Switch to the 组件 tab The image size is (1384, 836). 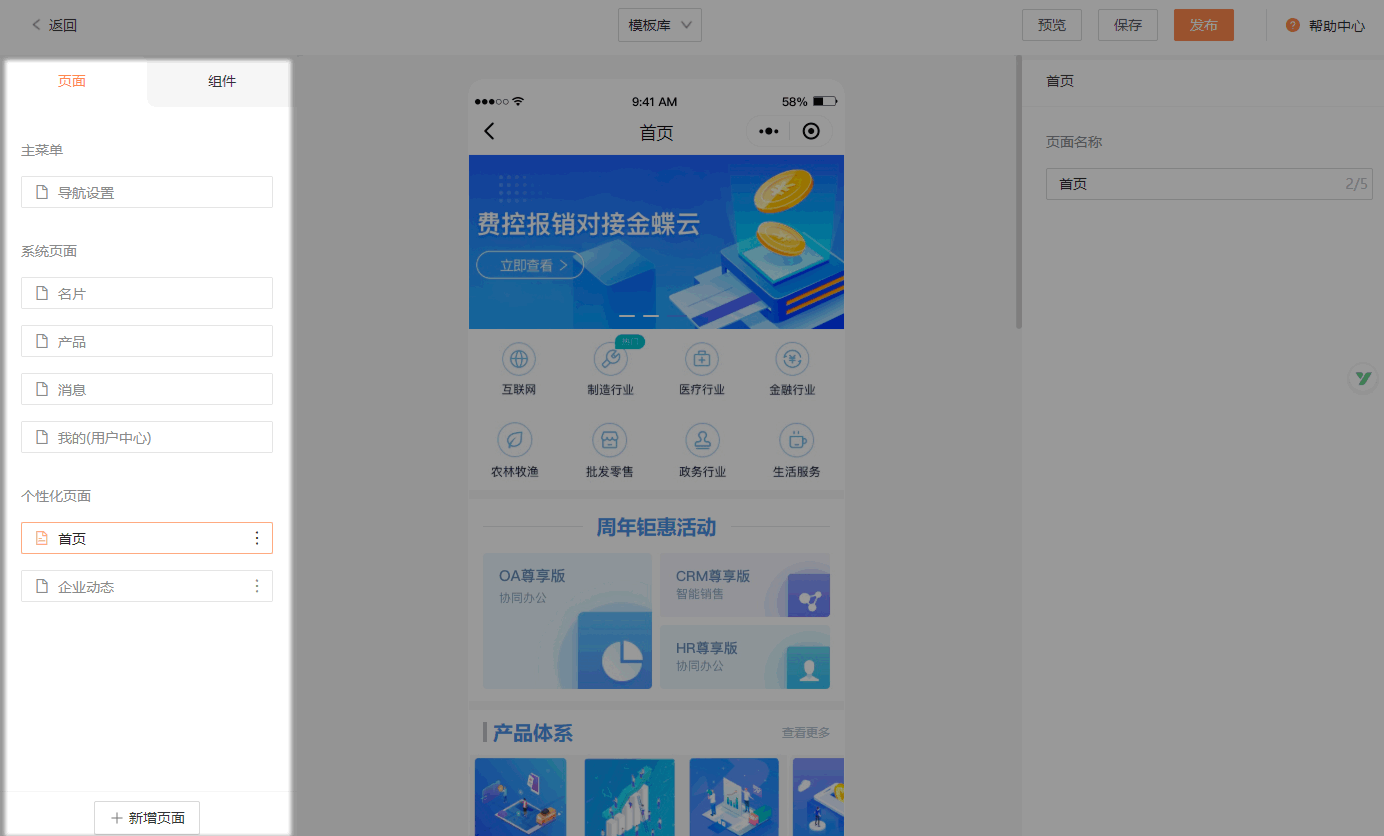(x=221, y=82)
